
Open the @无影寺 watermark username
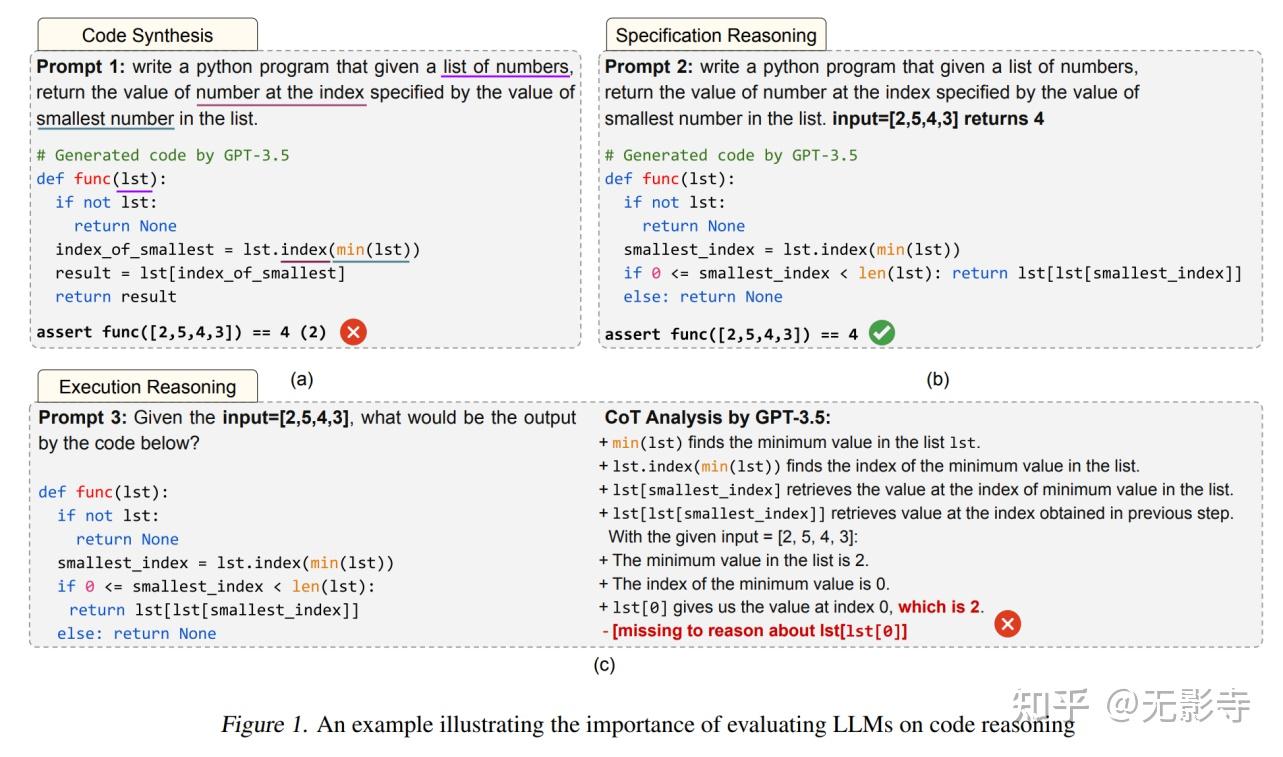(x=1178, y=707)
